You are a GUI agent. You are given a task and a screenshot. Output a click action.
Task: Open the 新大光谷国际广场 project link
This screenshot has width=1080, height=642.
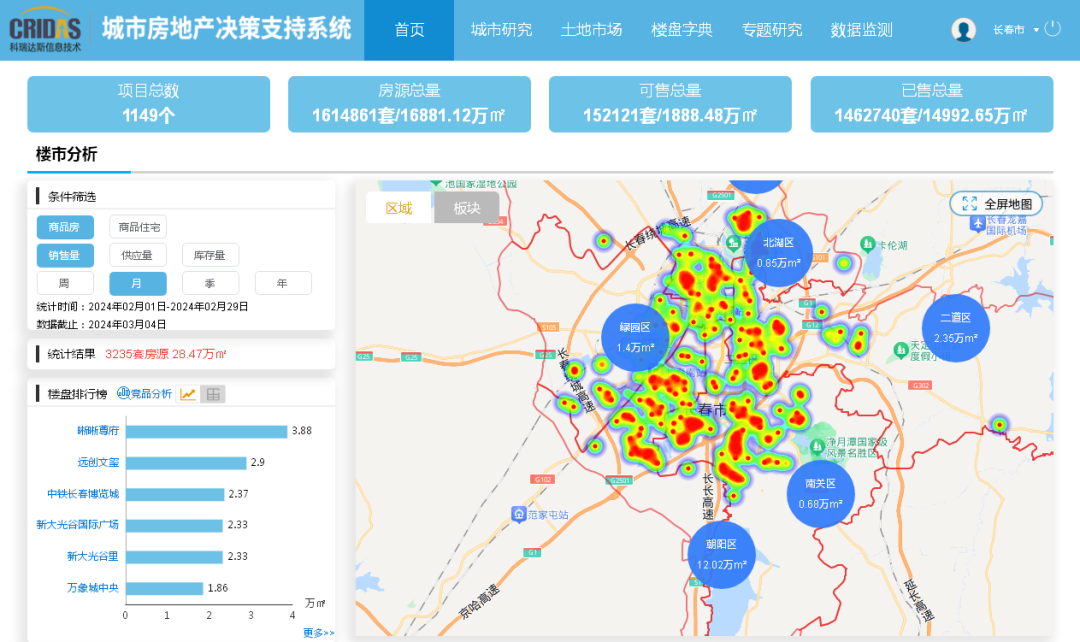(77, 525)
